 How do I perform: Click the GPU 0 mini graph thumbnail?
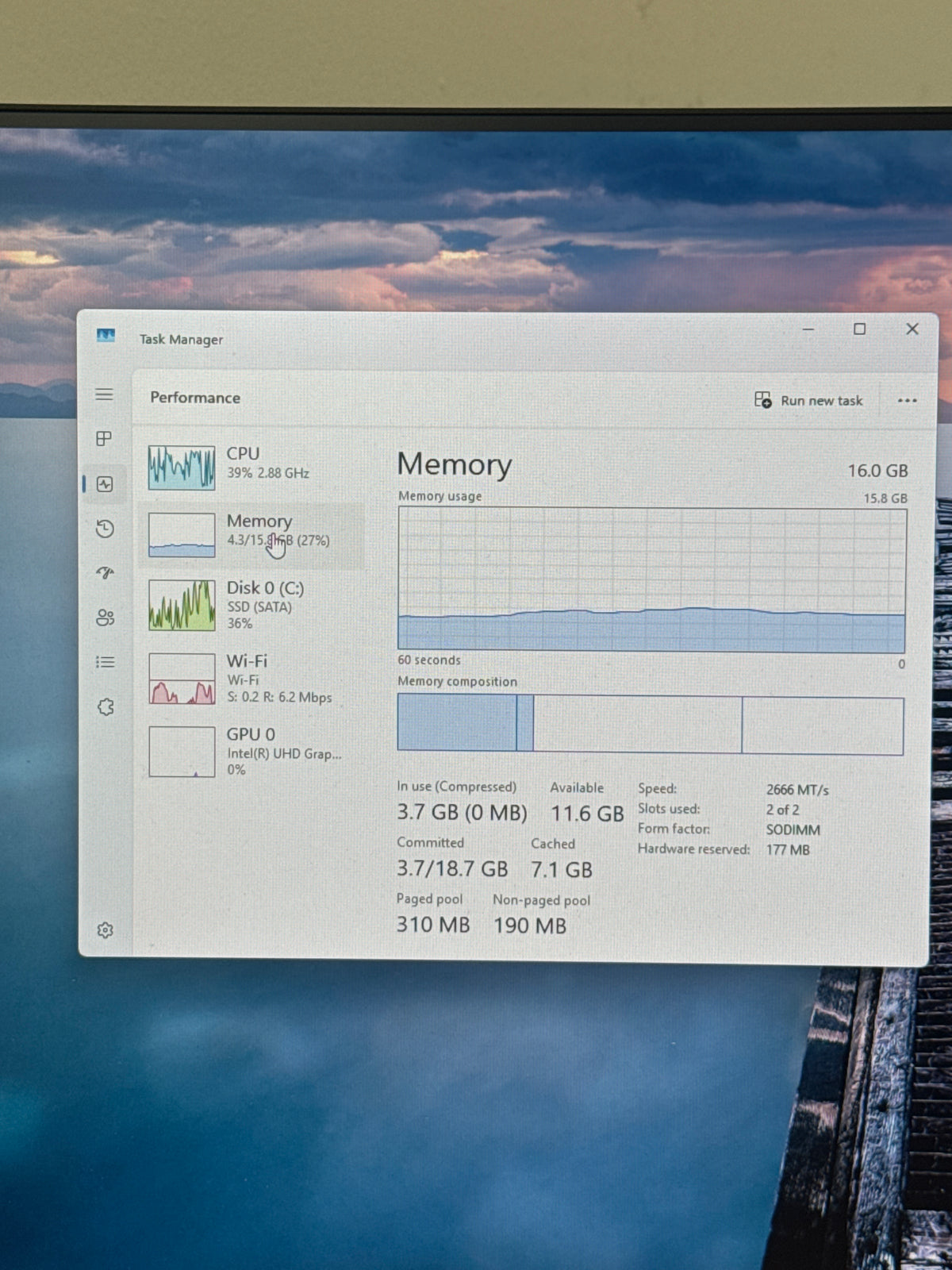182,752
